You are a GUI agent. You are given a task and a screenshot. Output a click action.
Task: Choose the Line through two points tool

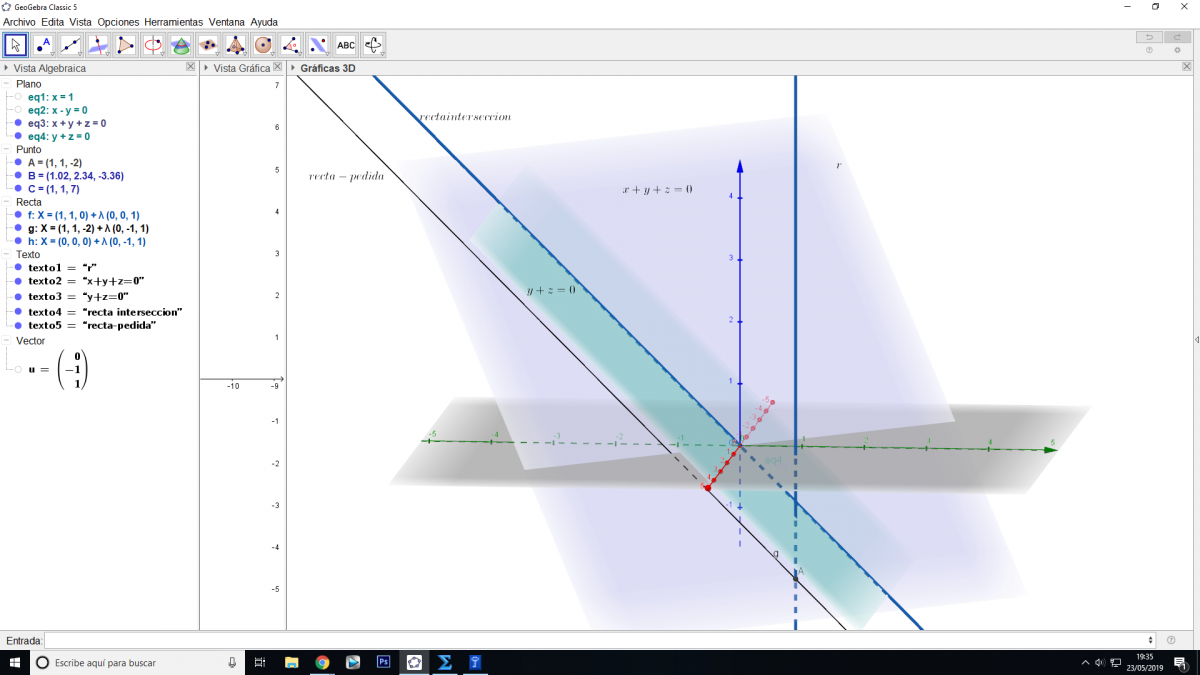pyautogui.click(x=70, y=45)
